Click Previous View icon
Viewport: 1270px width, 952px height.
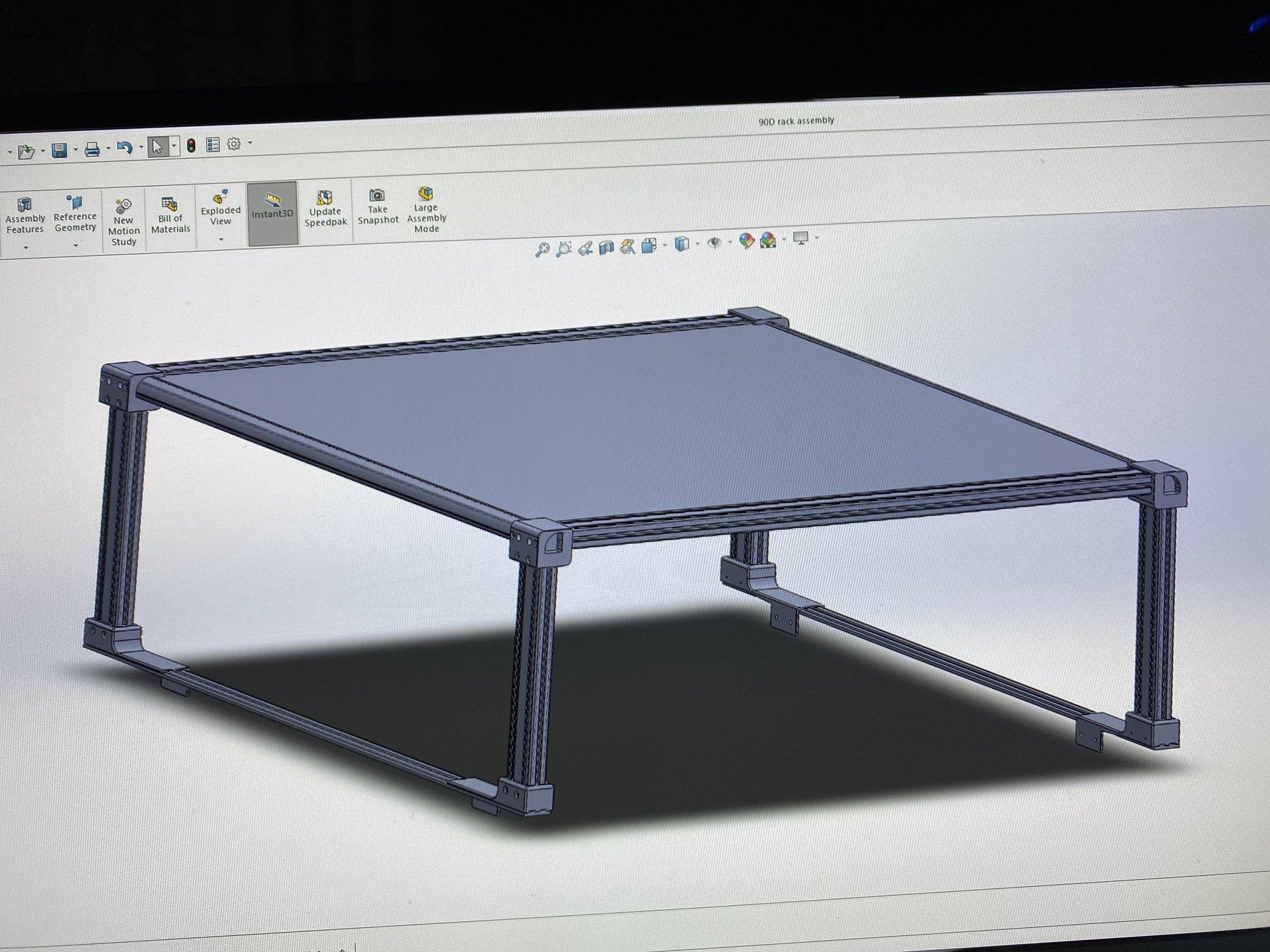pos(585,249)
